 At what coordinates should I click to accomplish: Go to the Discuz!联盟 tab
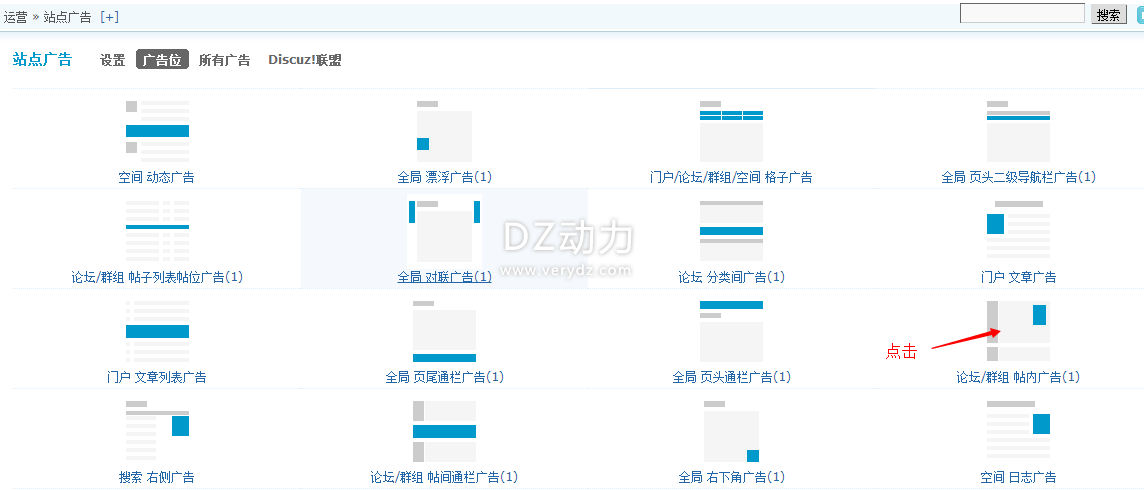304,60
